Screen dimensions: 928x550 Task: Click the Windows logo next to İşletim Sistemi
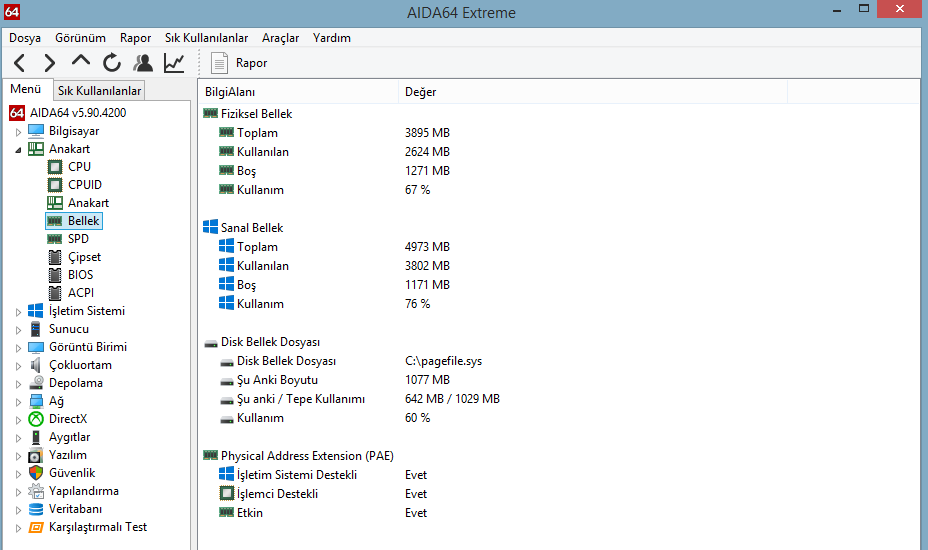coord(36,311)
